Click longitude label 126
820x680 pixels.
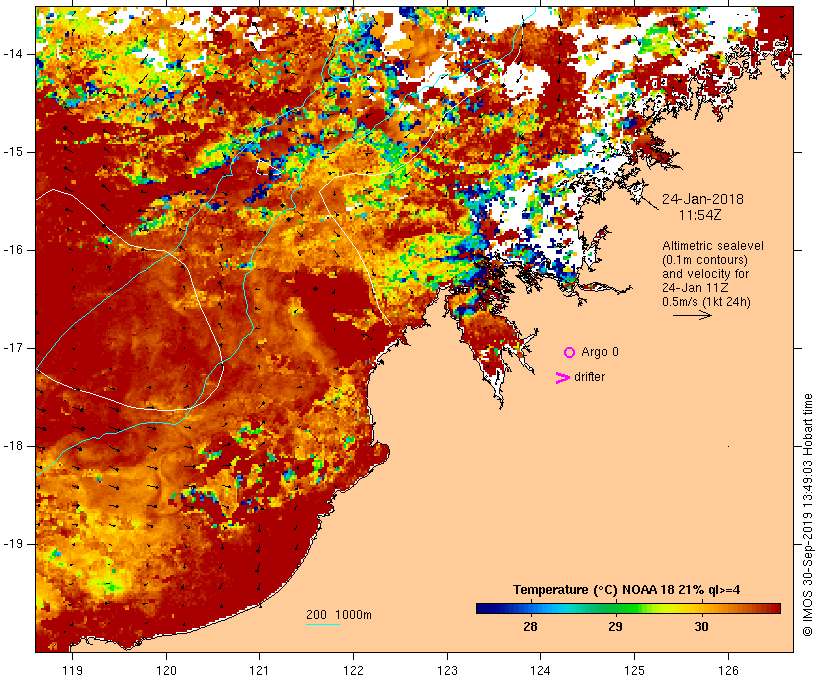pyautogui.click(x=728, y=670)
